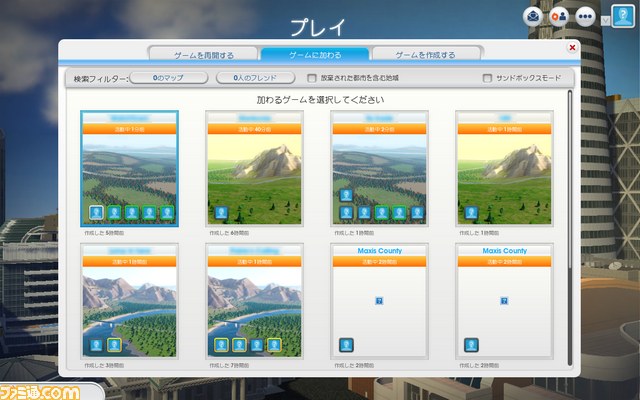This screenshot has width=640, height=400.
Task: Select the game card active 2分前
Action: 379,168
